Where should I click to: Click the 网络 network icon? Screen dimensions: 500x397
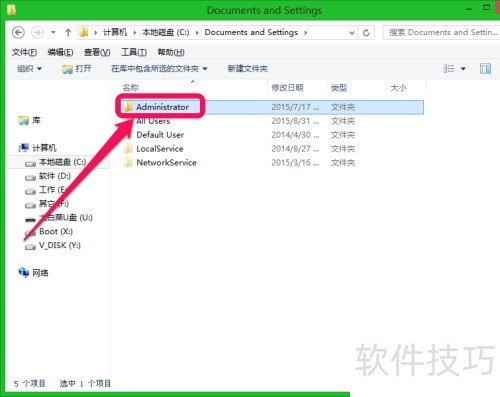click(x=24, y=273)
